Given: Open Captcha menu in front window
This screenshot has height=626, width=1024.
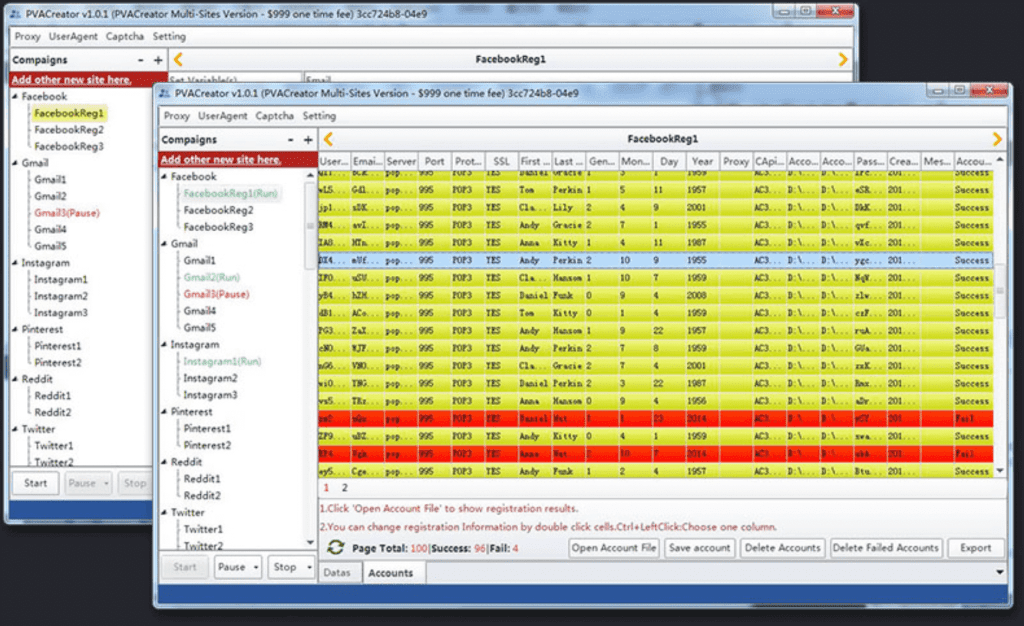Looking at the screenshot, I should tap(274, 116).
